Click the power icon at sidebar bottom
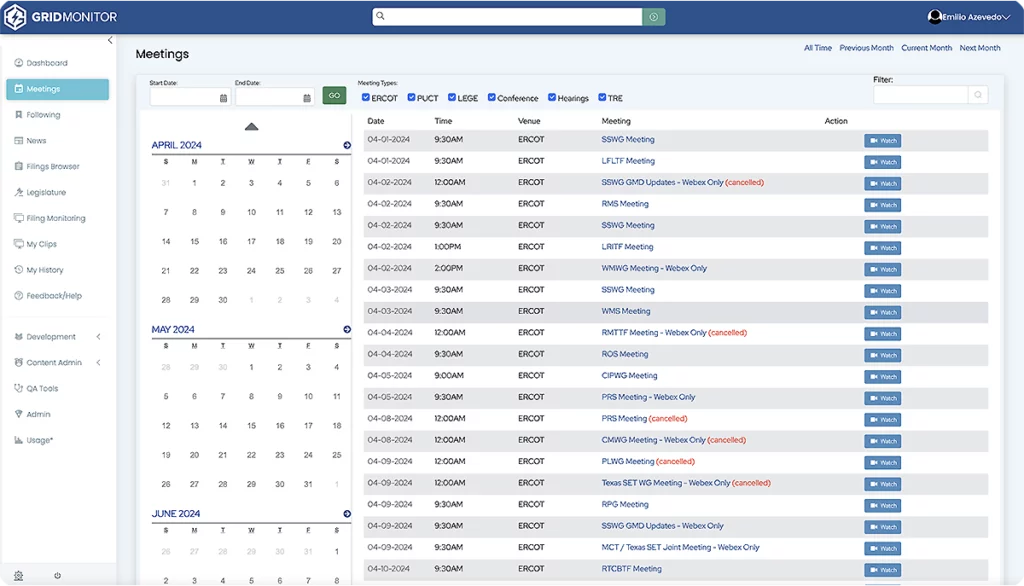 [57, 576]
